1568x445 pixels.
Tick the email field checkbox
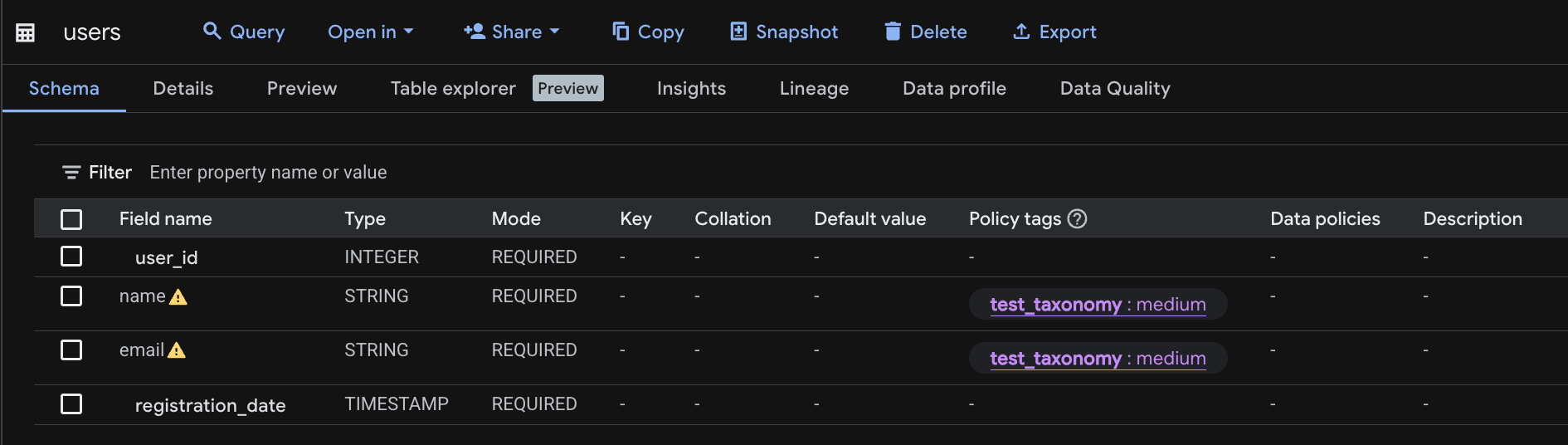[x=71, y=350]
